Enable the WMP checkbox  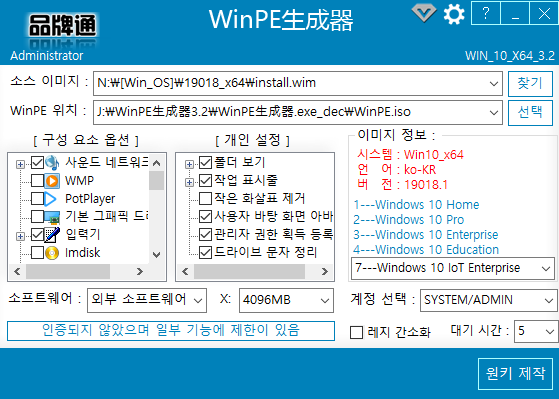point(37,181)
